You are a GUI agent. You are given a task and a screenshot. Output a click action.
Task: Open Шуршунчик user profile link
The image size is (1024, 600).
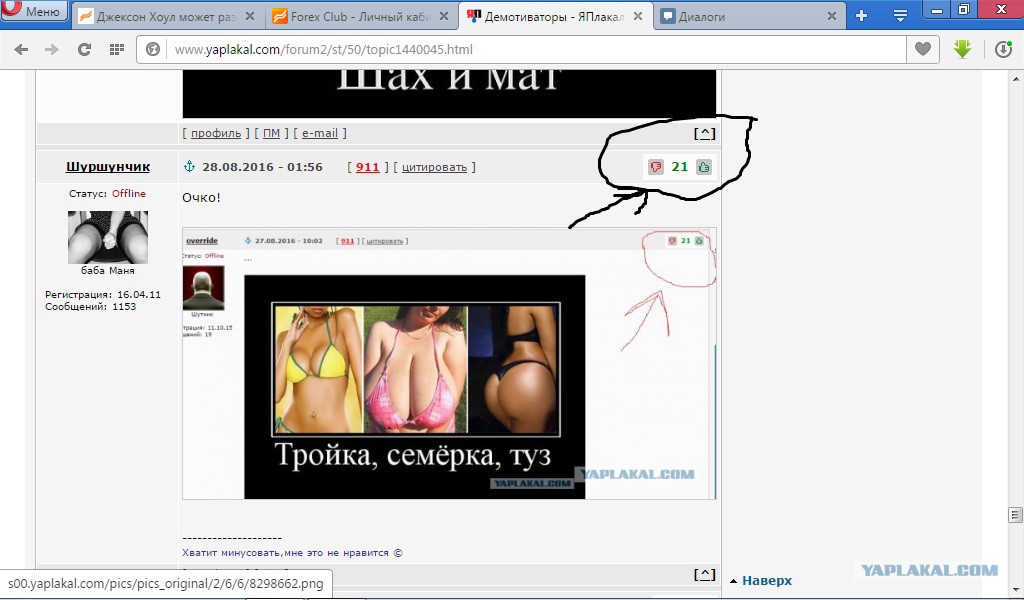107,167
